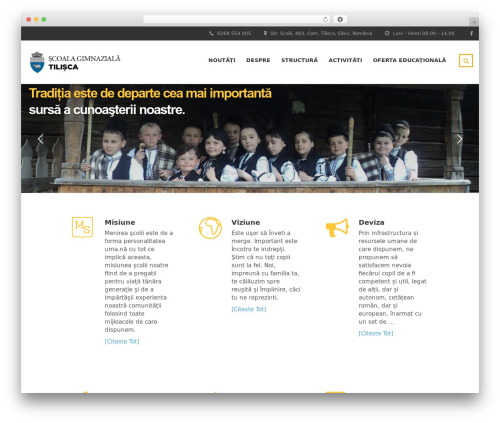
Task: Click the Citeste Tot link under Viziune
Action: [249, 309]
